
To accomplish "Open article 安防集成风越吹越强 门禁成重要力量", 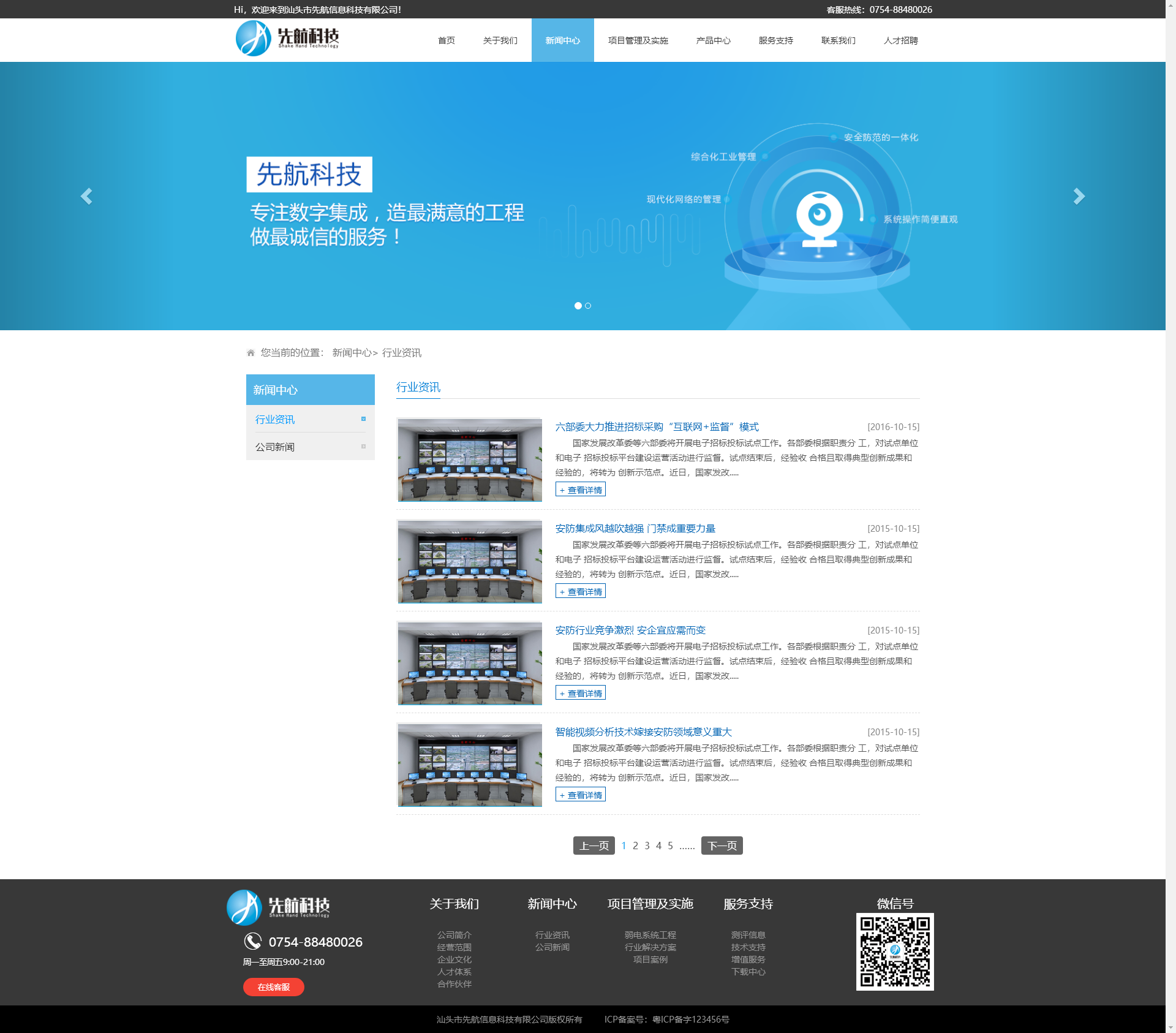I will (635, 529).
